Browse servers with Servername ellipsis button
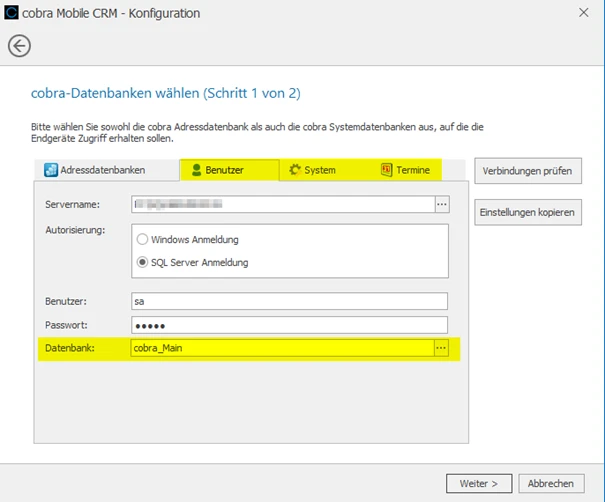The width and height of the screenshot is (605, 502). (x=442, y=205)
